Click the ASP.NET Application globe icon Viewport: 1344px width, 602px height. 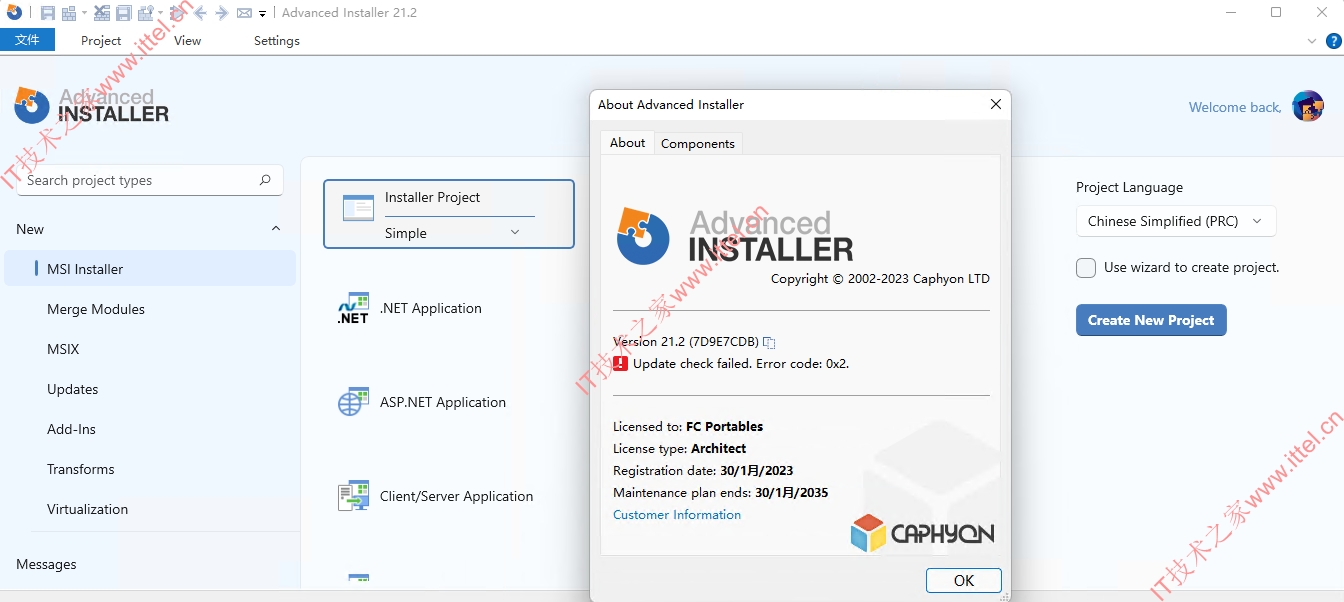click(x=353, y=403)
